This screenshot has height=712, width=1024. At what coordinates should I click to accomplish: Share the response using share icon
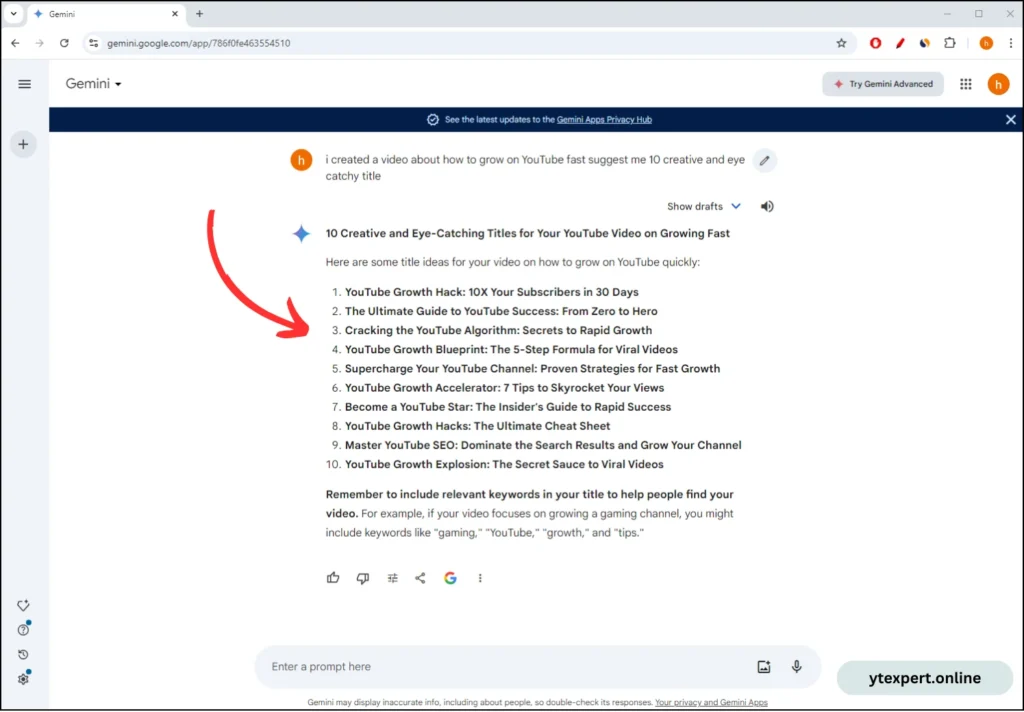420,578
